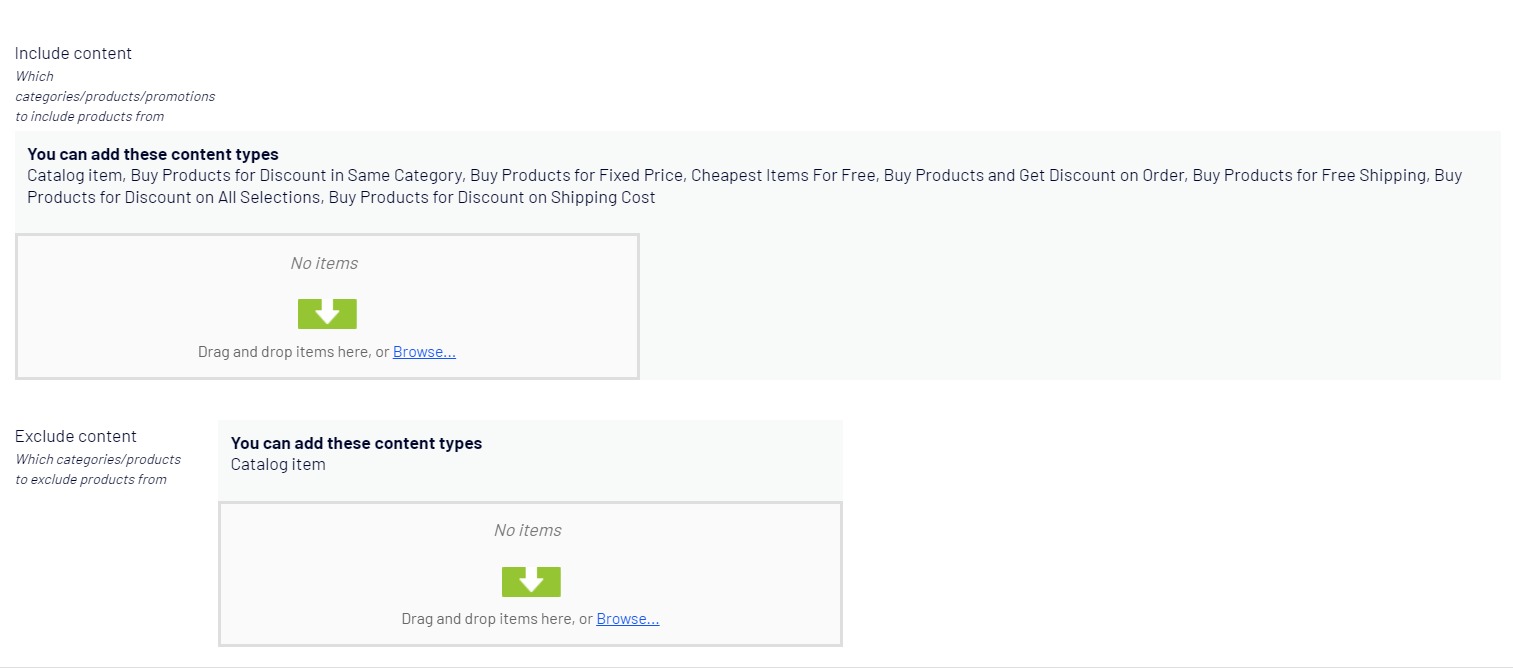Click the Include section's content types heading
Image resolution: width=1513 pixels, height=671 pixels.
point(153,155)
